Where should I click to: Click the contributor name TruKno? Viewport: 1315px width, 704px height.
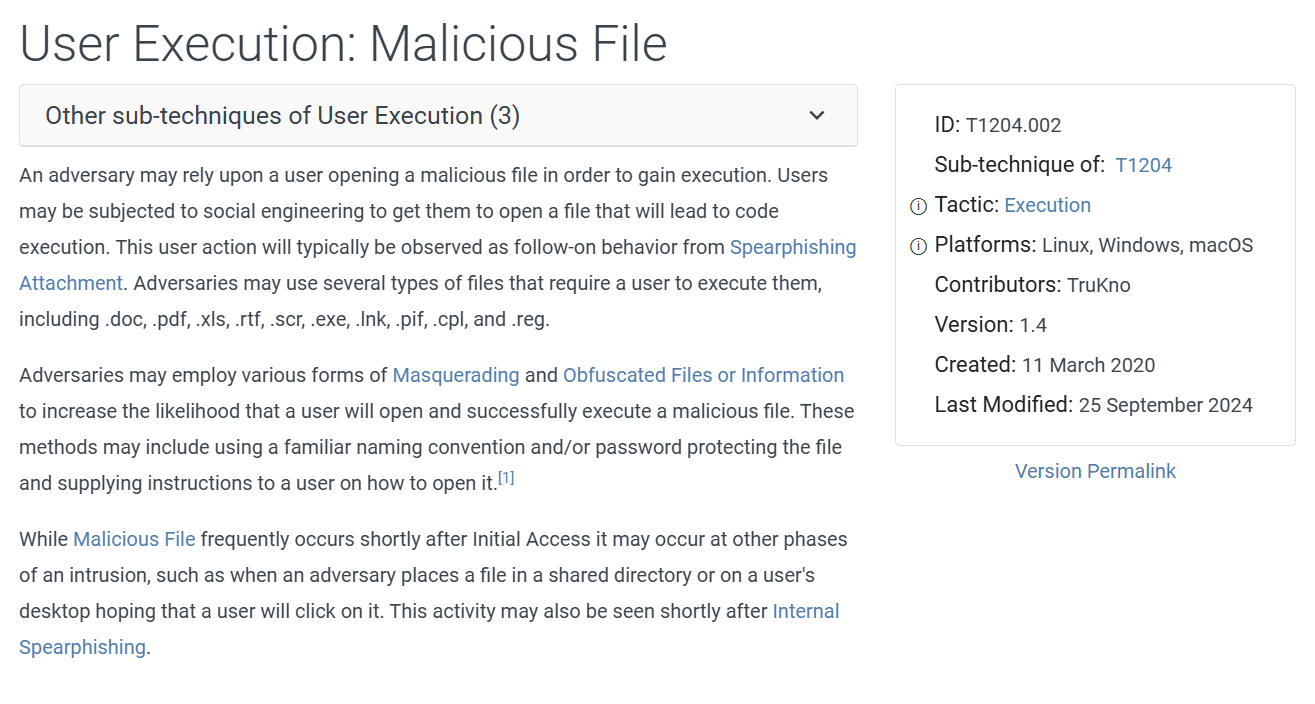1098,285
